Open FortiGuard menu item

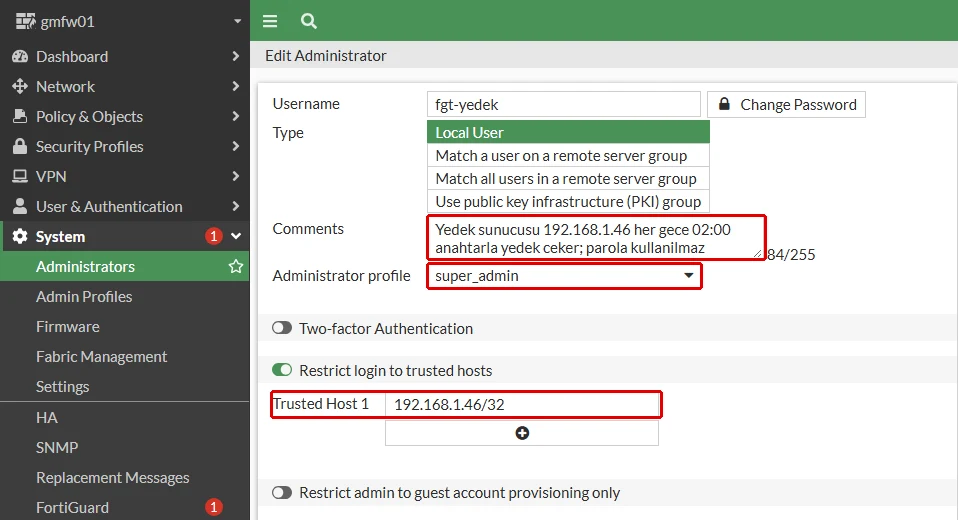coord(125,507)
